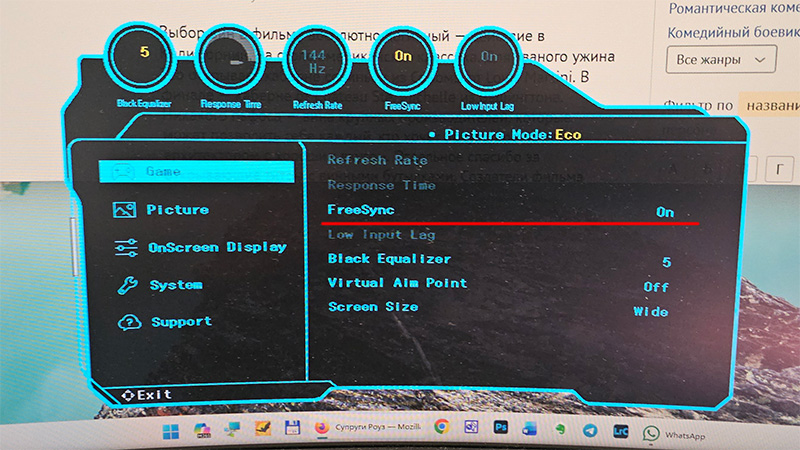Open System settings wrench icon
The image size is (800, 450).
coord(127,285)
